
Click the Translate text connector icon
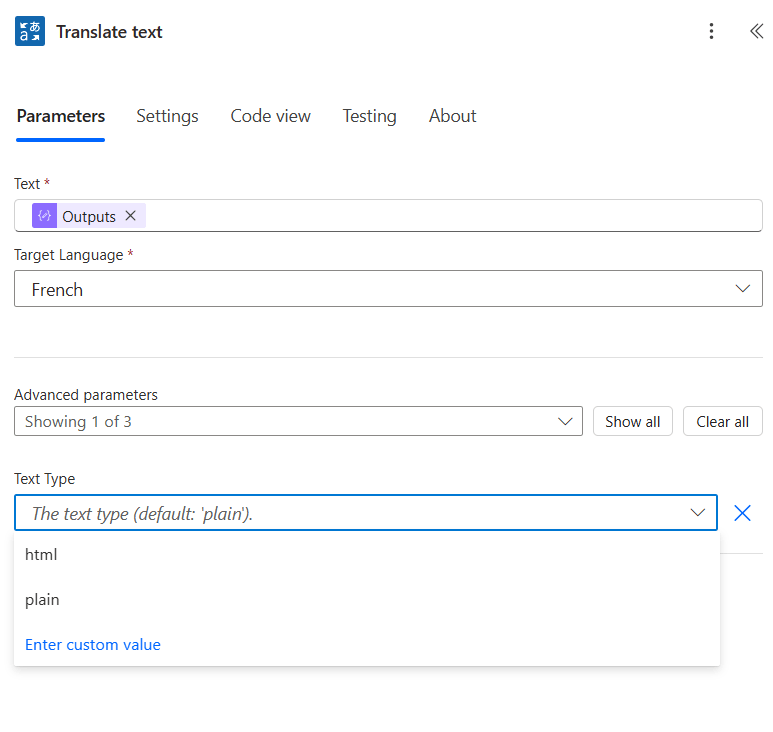tap(30, 31)
